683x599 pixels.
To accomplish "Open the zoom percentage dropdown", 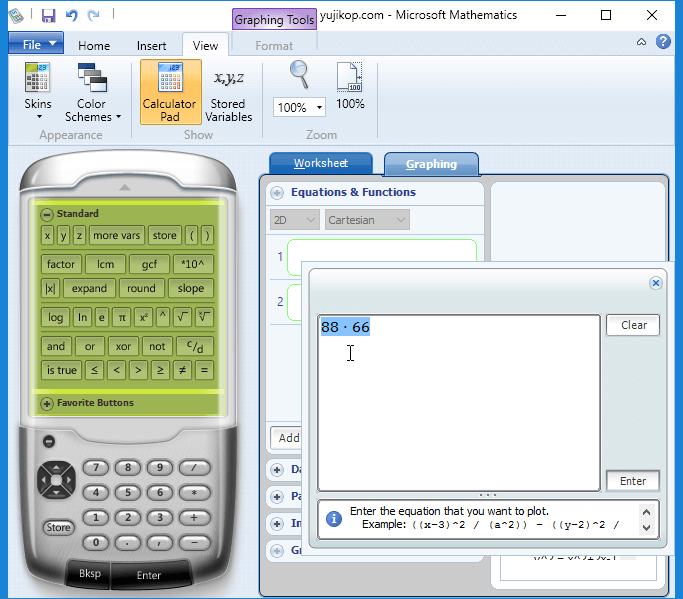I will [x=319, y=108].
